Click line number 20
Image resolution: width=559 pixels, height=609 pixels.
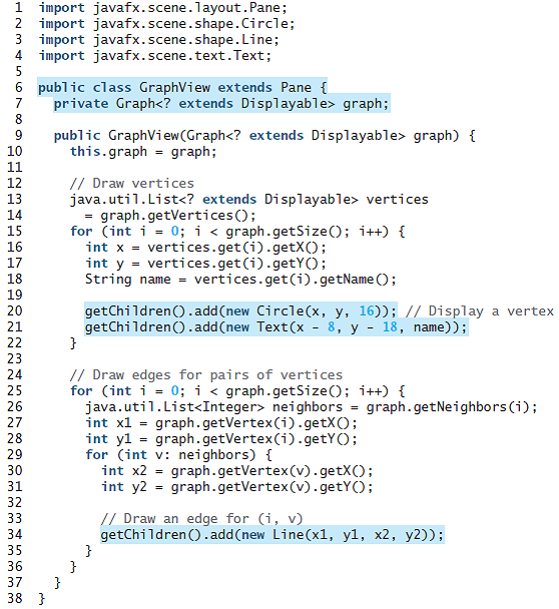click(x=15, y=311)
